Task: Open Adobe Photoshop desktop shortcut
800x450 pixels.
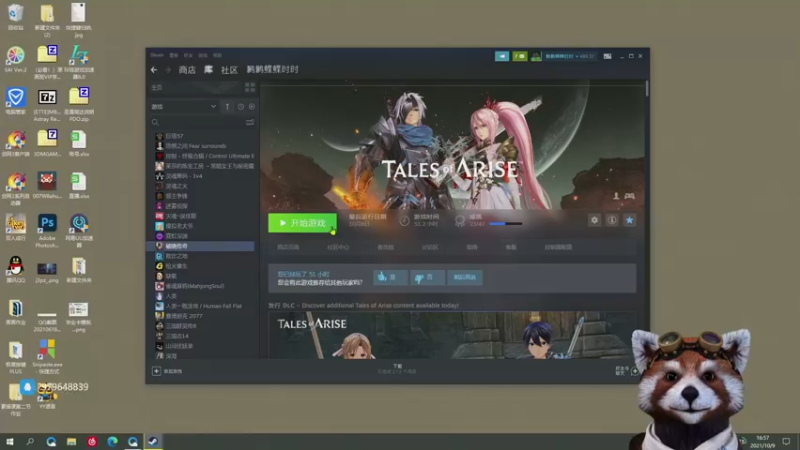Action: click(x=47, y=230)
